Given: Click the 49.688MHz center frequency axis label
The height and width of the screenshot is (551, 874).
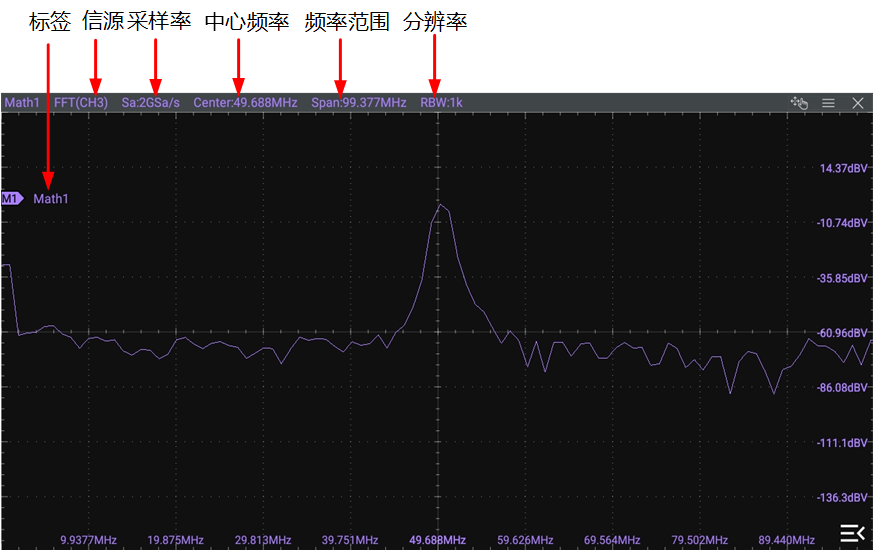Looking at the screenshot, I should pyautogui.click(x=438, y=540).
